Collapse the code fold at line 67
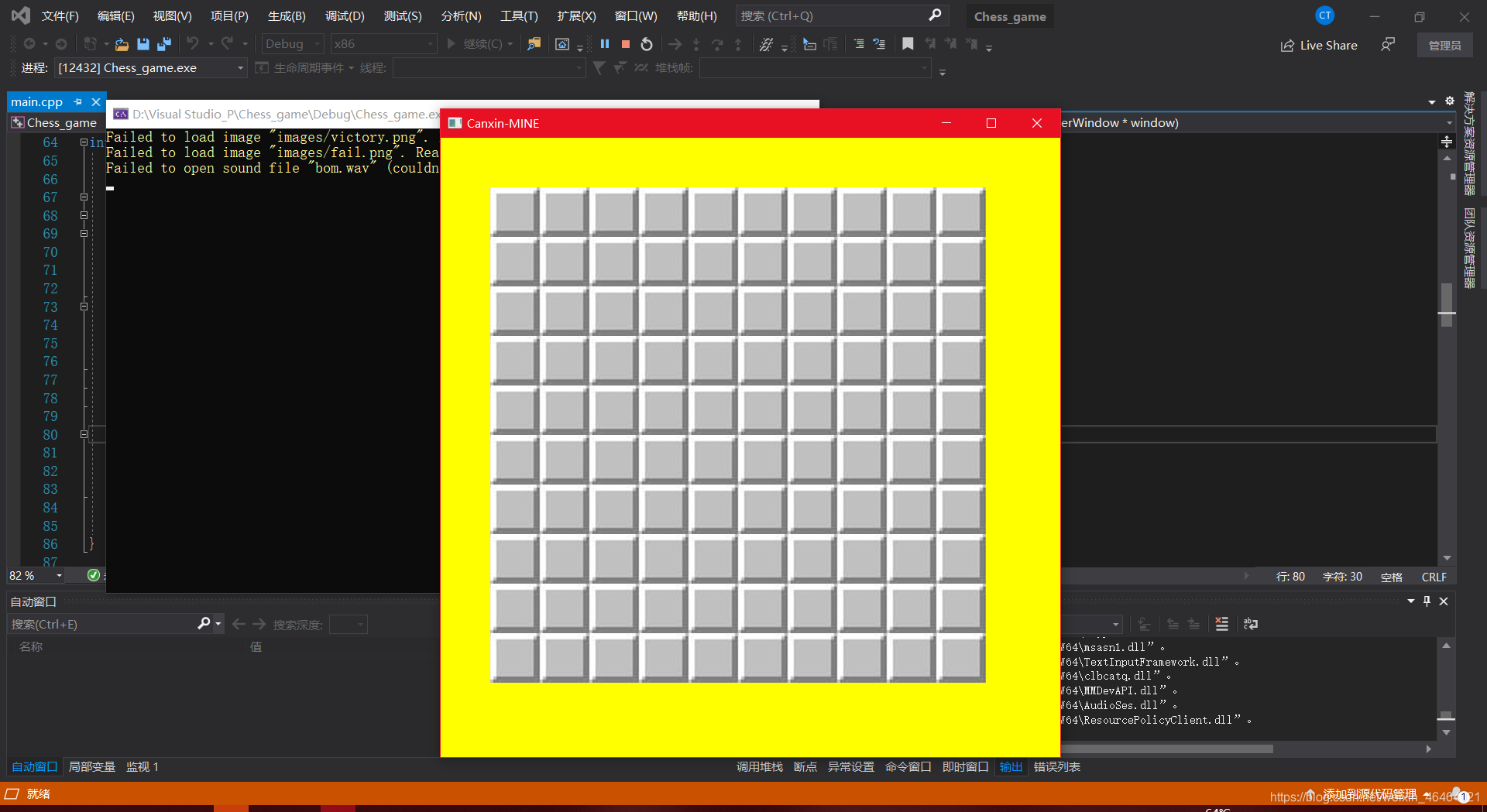 84,197
